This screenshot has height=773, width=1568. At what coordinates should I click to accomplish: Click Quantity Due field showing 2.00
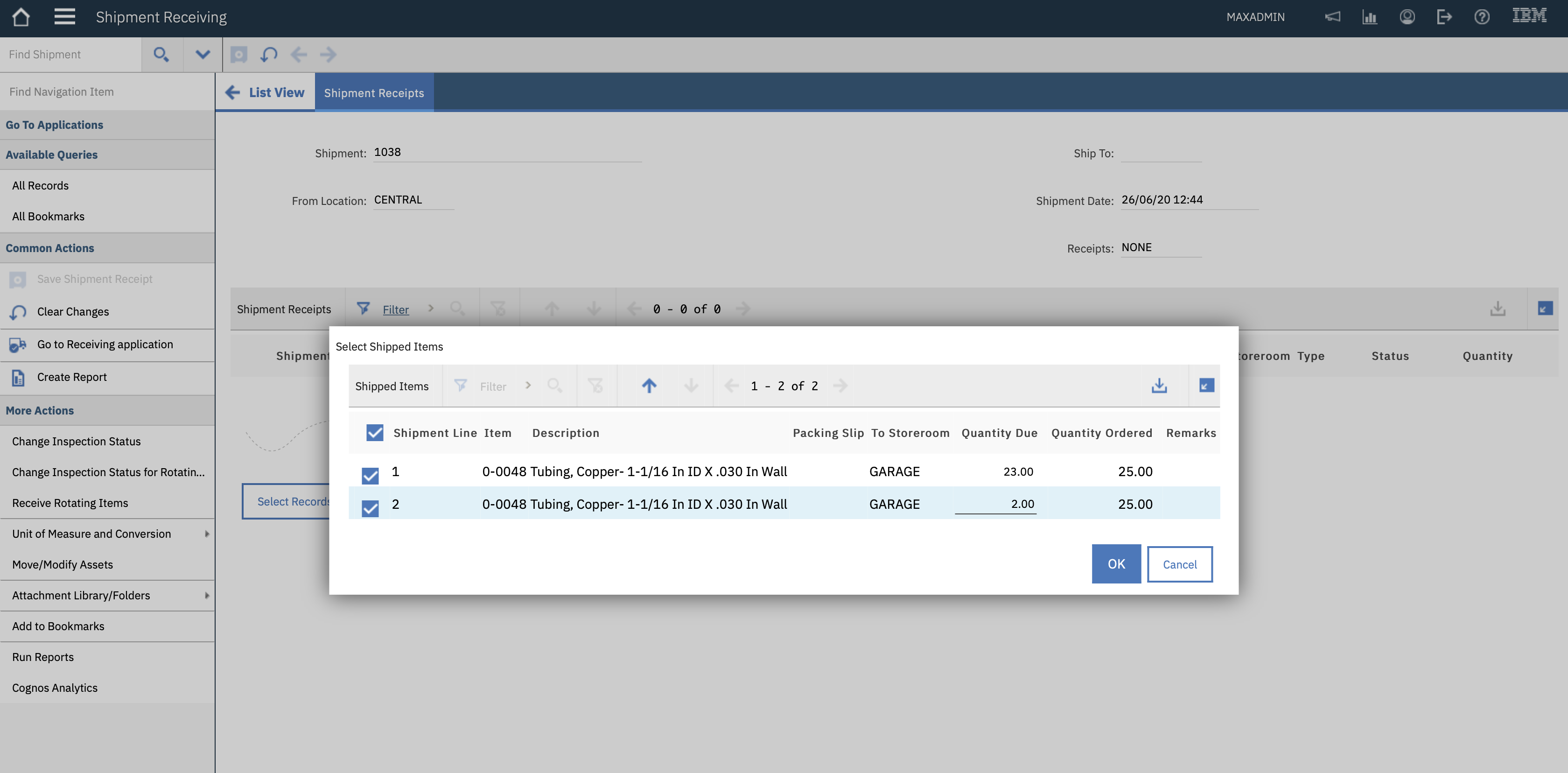click(996, 504)
